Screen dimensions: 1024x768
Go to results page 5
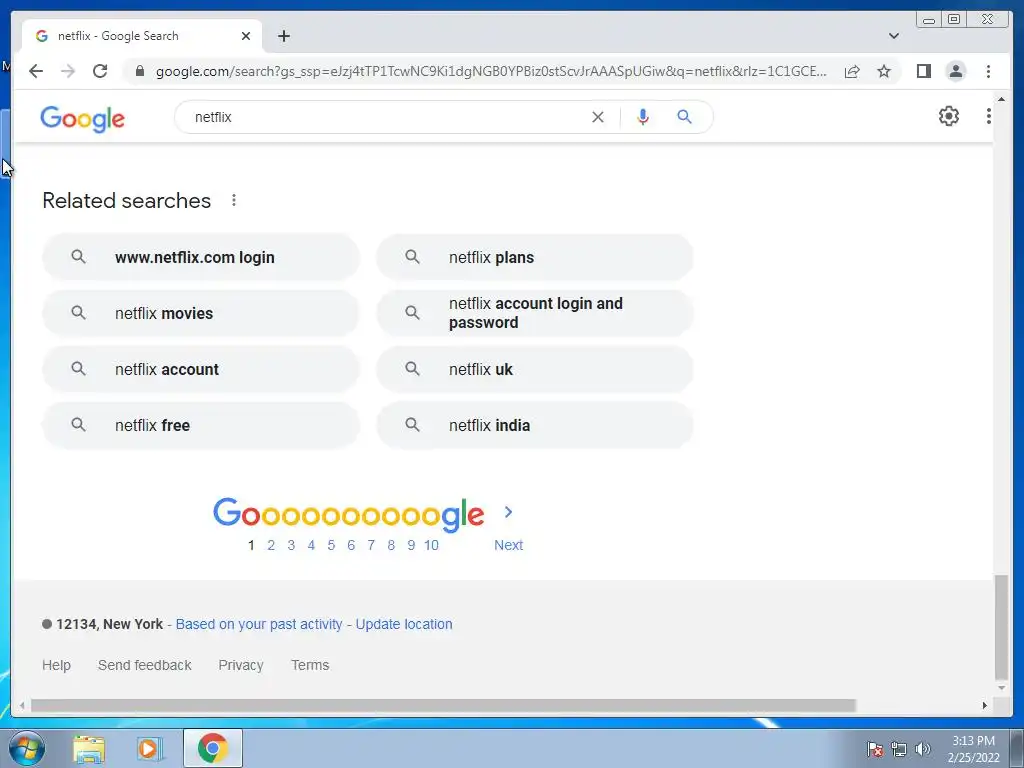pyautogui.click(x=331, y=545)
